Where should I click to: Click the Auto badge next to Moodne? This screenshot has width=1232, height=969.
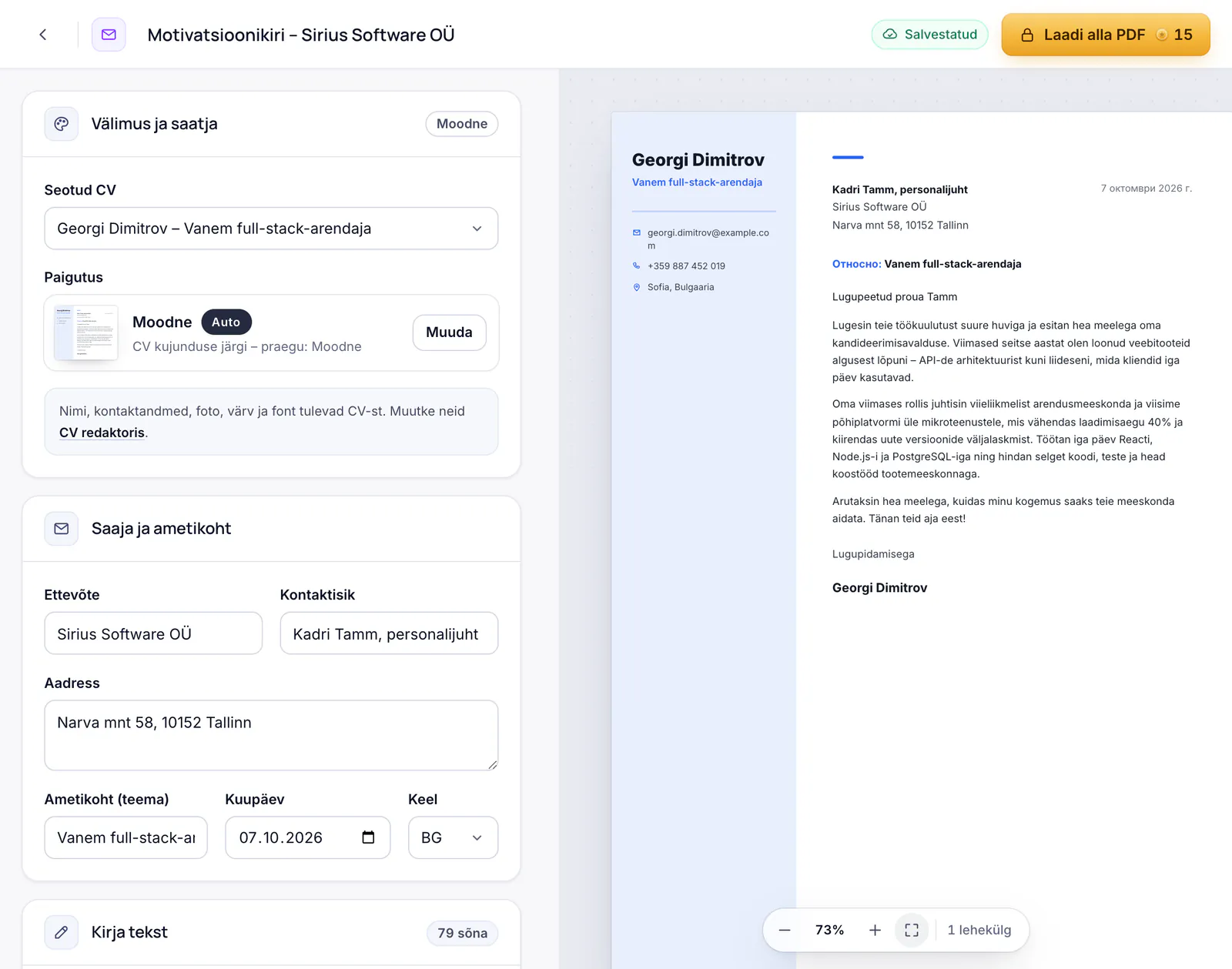point(226,322)
